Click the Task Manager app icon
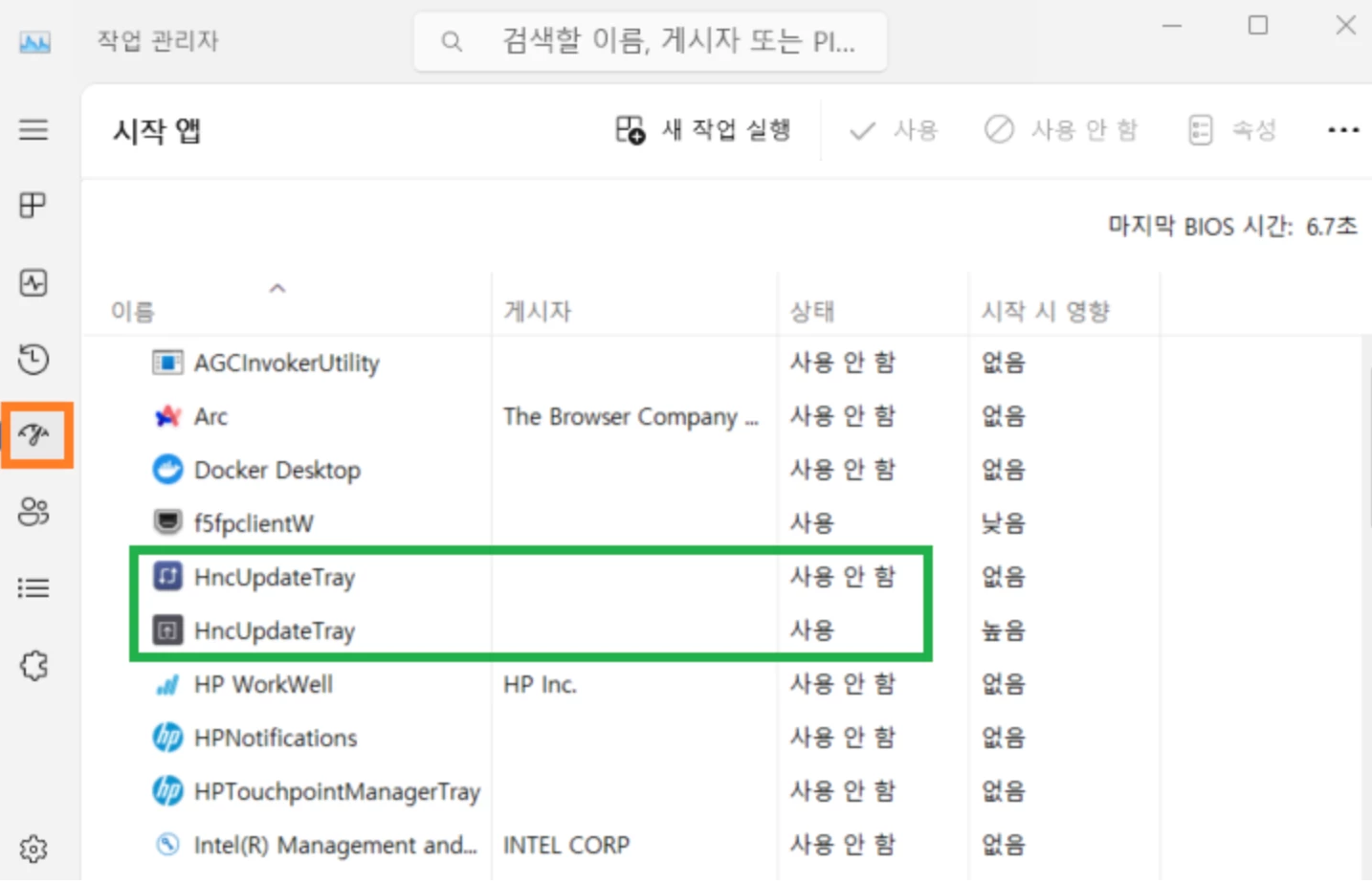1372x884 pixels. (35, 42)
